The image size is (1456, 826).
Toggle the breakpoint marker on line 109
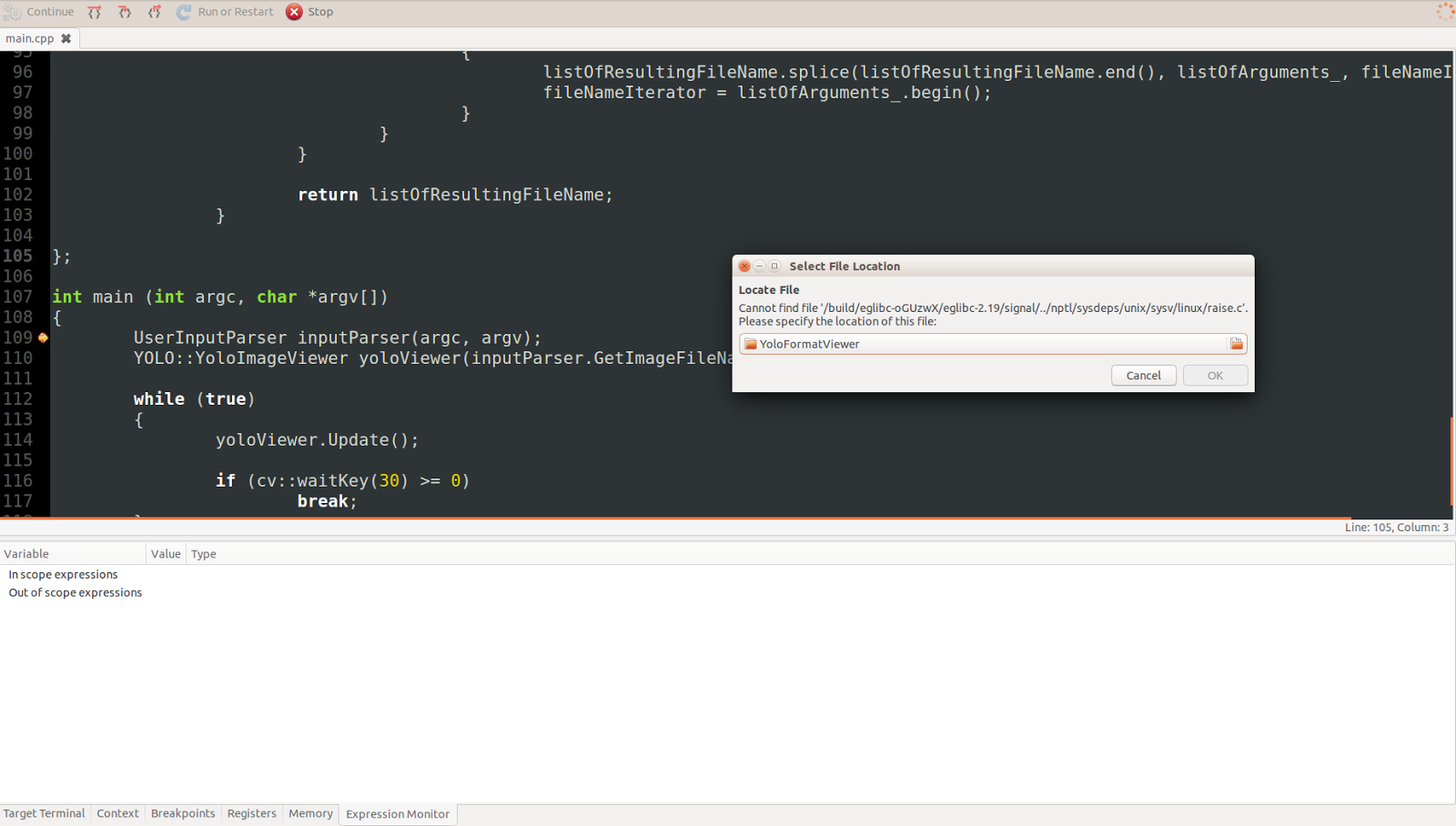[x=42, y=337]
